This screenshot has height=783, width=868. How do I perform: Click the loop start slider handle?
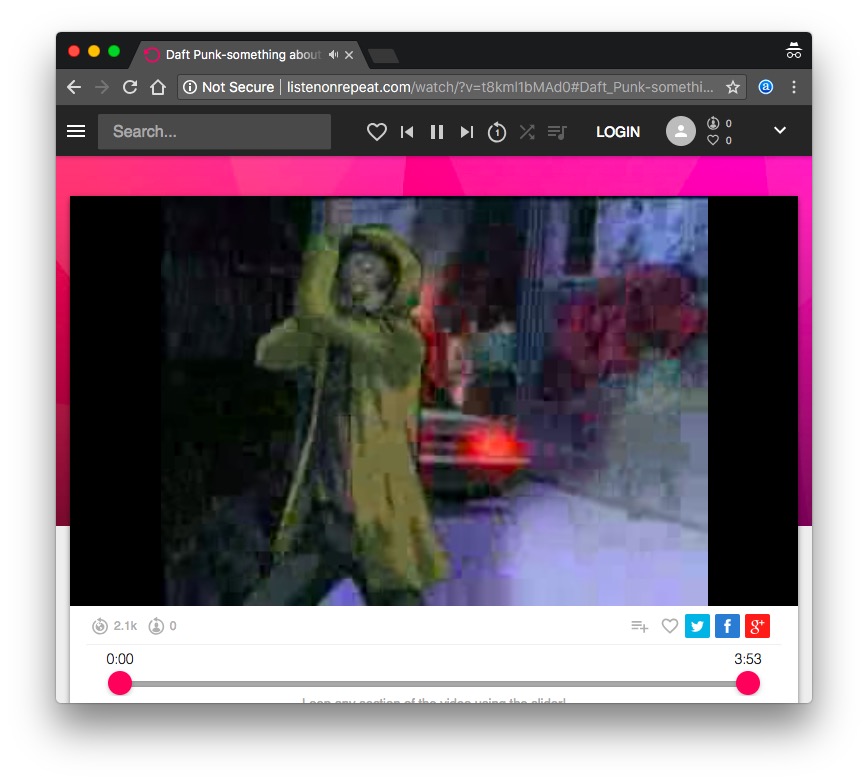tap(120, 683)
